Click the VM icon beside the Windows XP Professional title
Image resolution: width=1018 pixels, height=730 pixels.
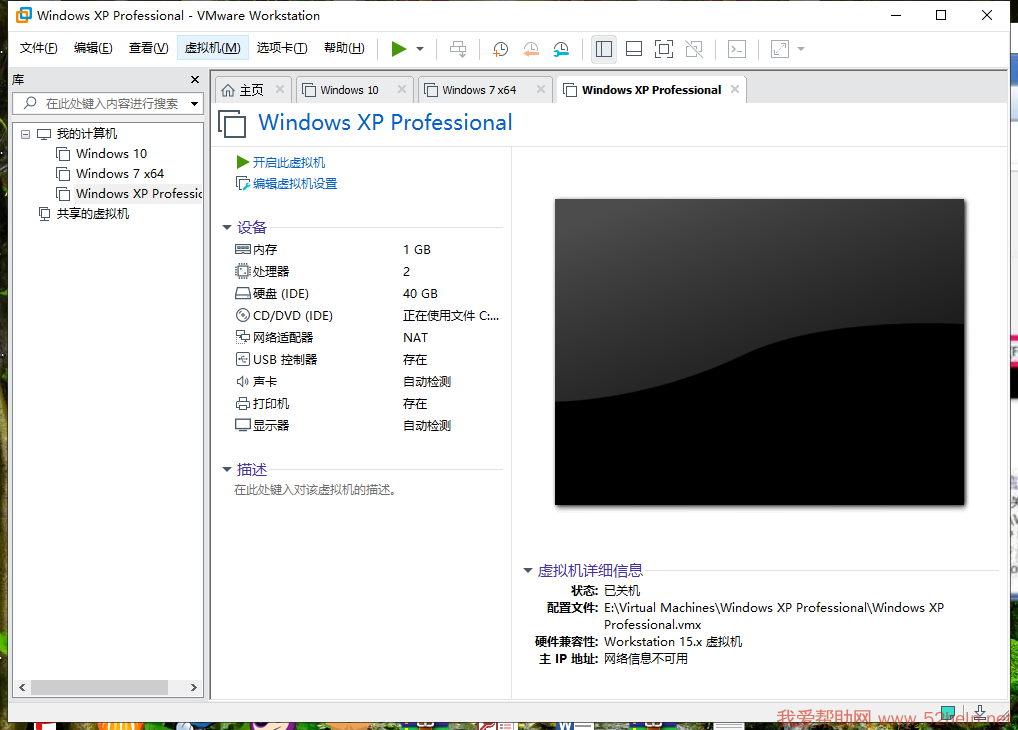pos(232,123)
